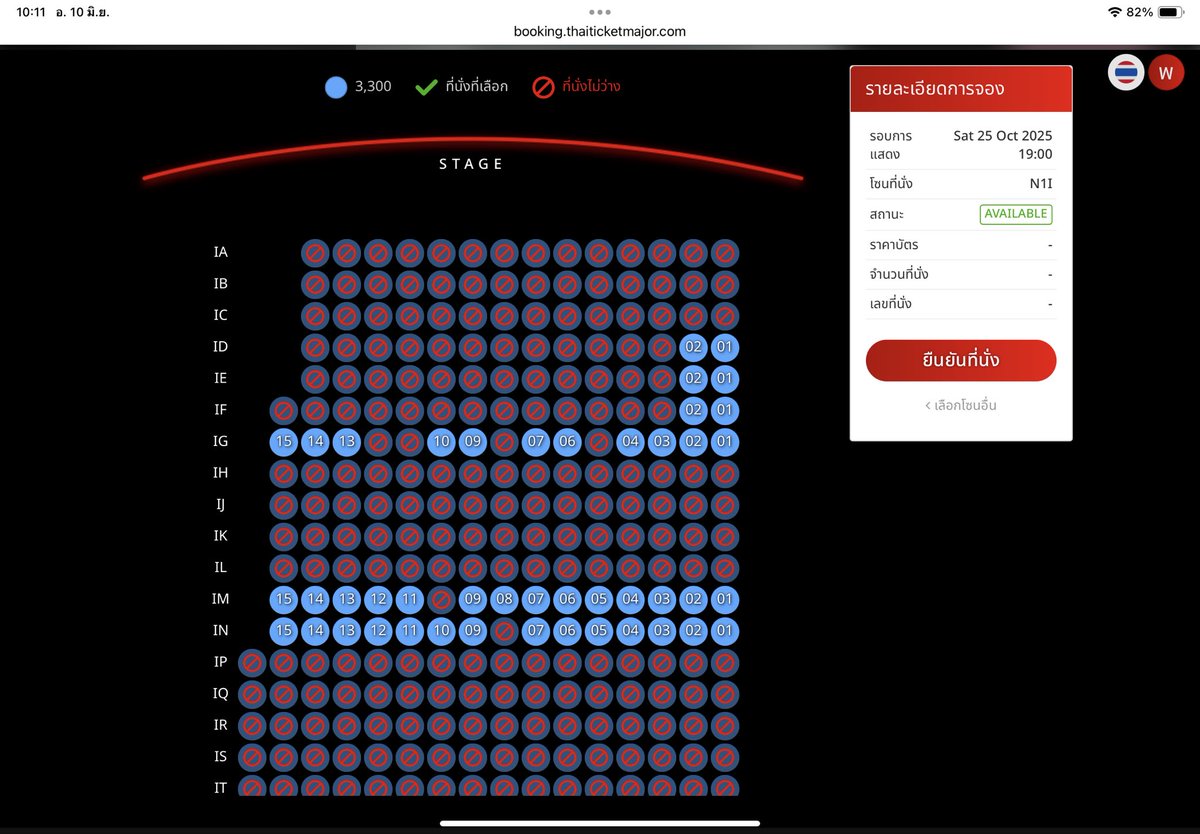Select seat 02 in row IG
This screenshot has height=834, width=1200.
pyautogui.click(x=692, y=442)
